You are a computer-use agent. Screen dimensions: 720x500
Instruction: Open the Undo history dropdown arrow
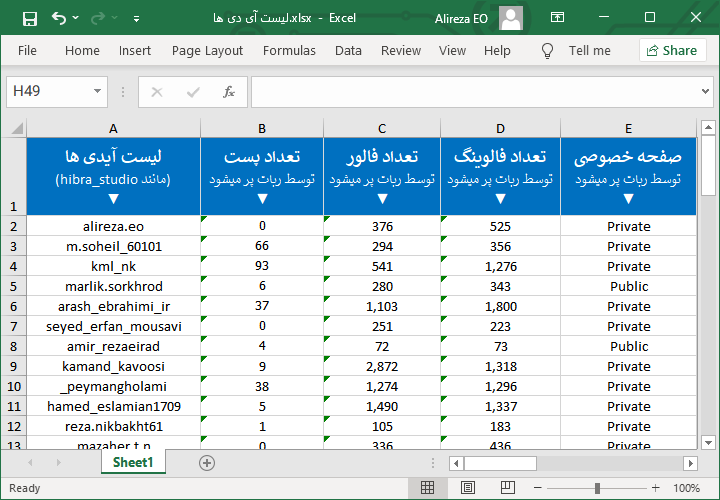76,18
